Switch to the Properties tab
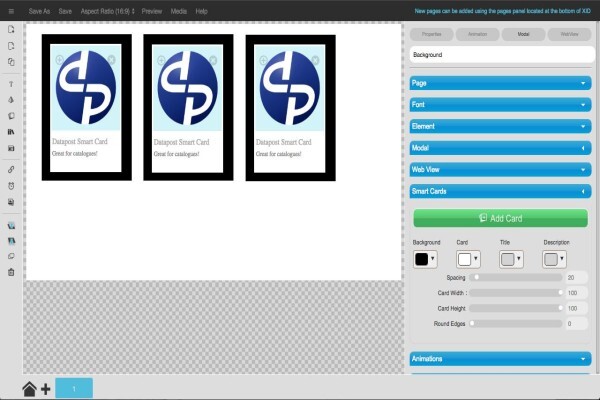Screen dimensions: 600x400 coord(432,34)
